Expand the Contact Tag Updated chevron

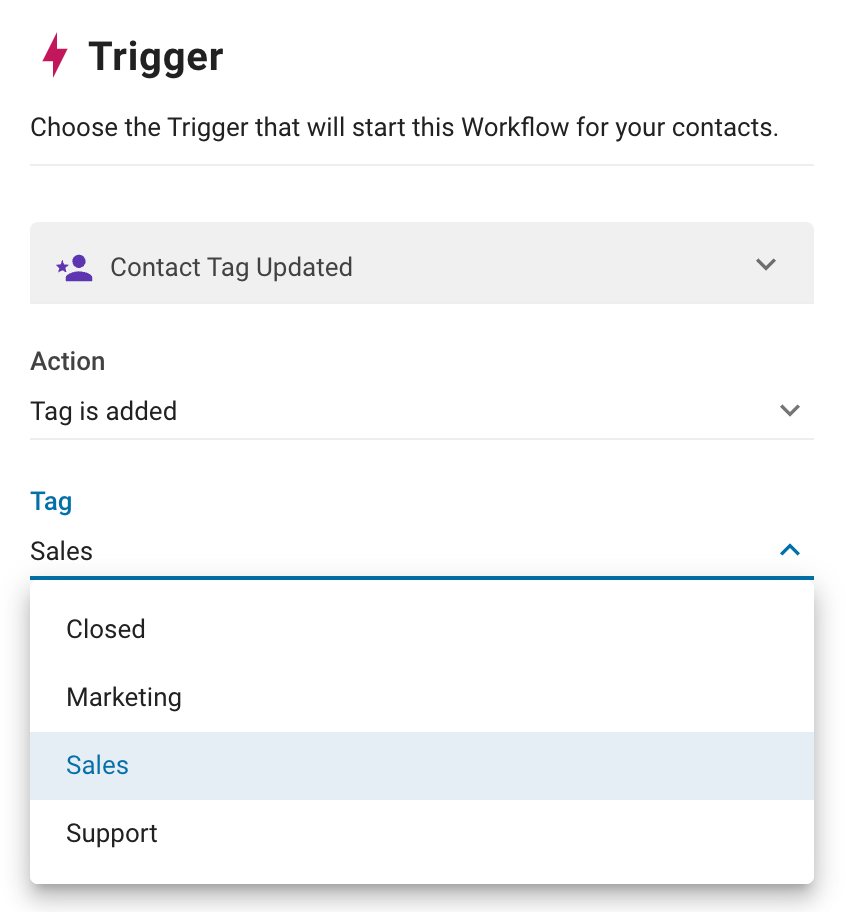pos(766,265)
